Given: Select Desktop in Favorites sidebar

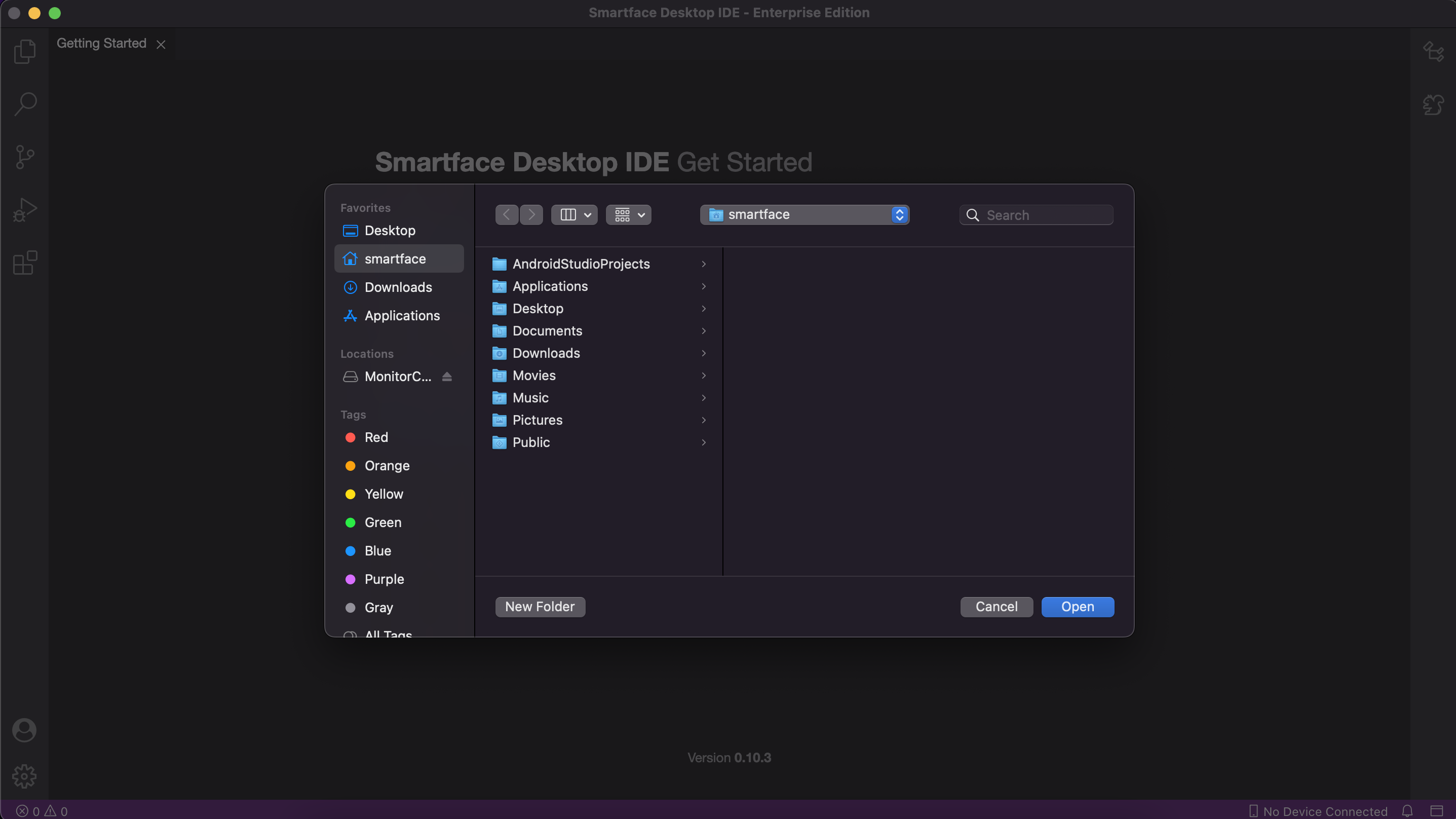Looking at the screenshot, I should coord(399,230).
